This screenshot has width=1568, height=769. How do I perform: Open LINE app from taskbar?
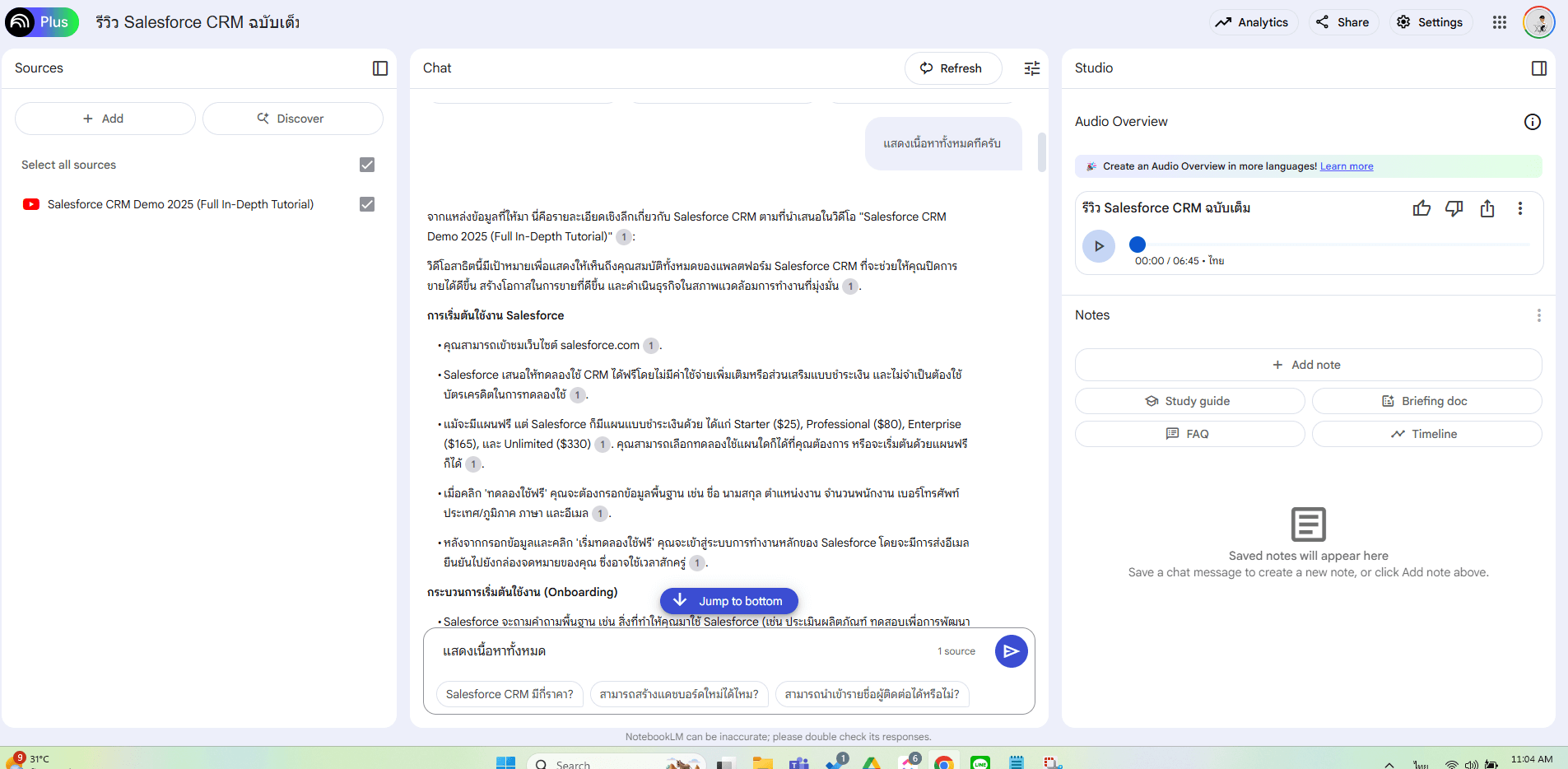coord(980,763)
